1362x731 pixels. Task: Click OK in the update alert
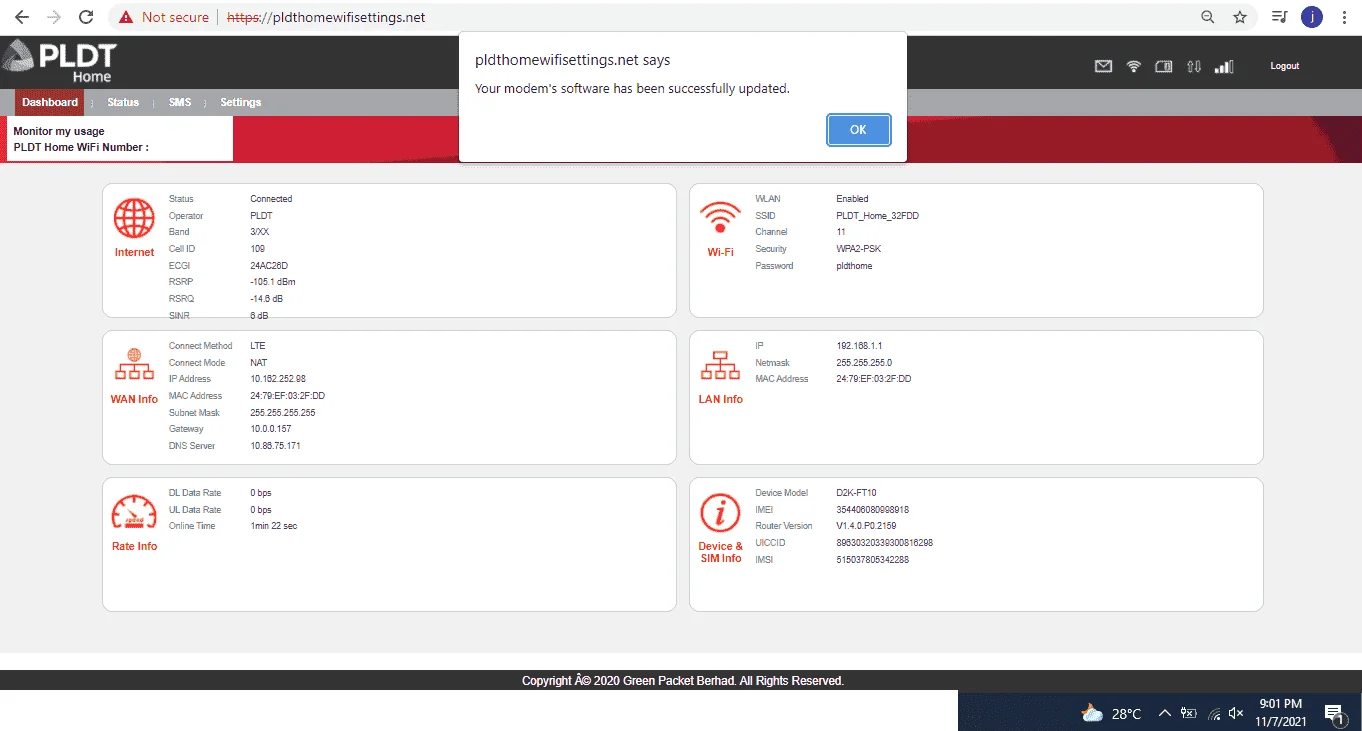[858, 129]
